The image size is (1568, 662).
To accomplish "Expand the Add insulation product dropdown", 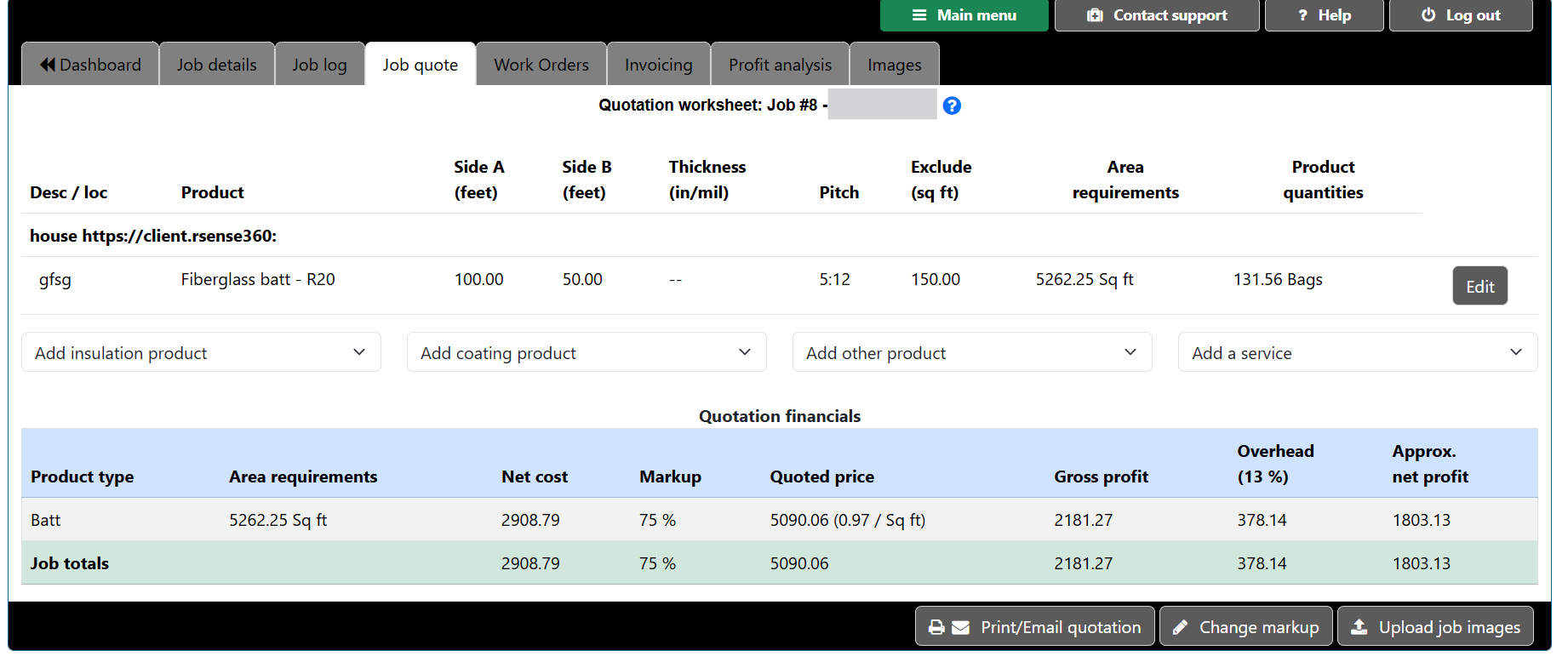I will (x=201, y=352).
